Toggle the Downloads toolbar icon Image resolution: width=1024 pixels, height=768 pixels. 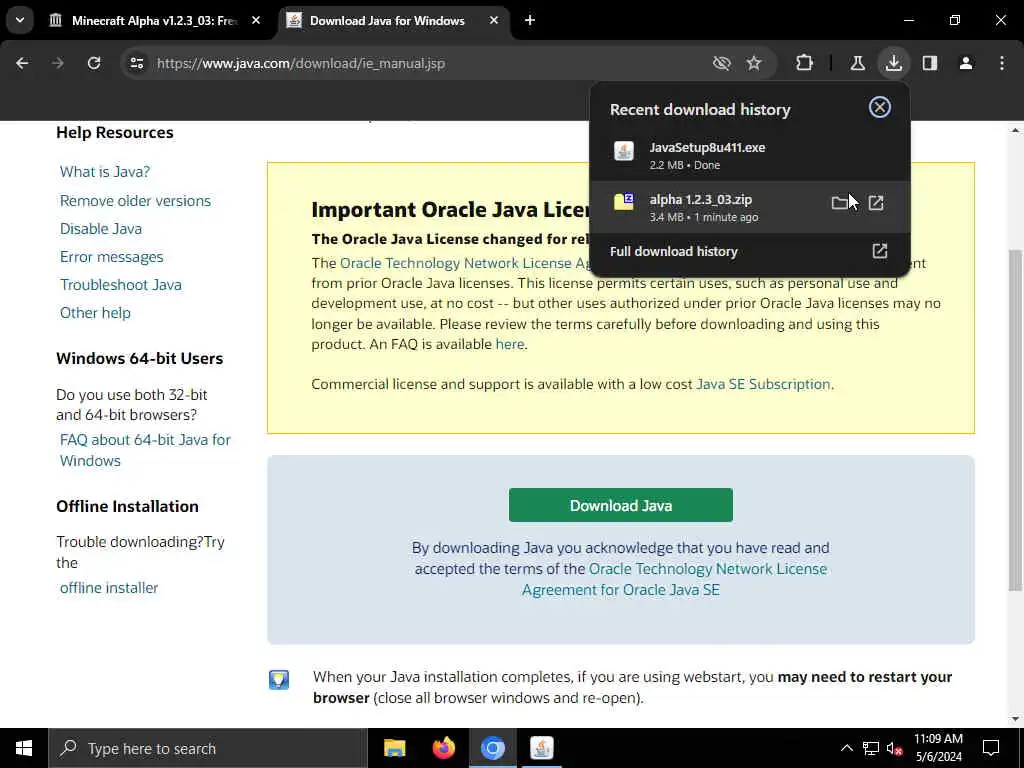point(893,63)
